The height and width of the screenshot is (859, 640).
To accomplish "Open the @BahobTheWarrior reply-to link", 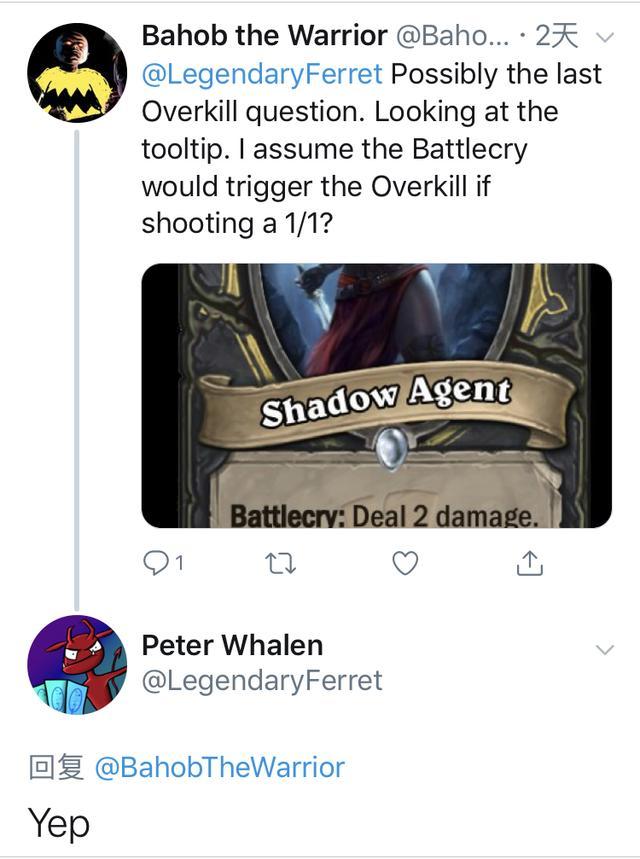I will [219, 767].
